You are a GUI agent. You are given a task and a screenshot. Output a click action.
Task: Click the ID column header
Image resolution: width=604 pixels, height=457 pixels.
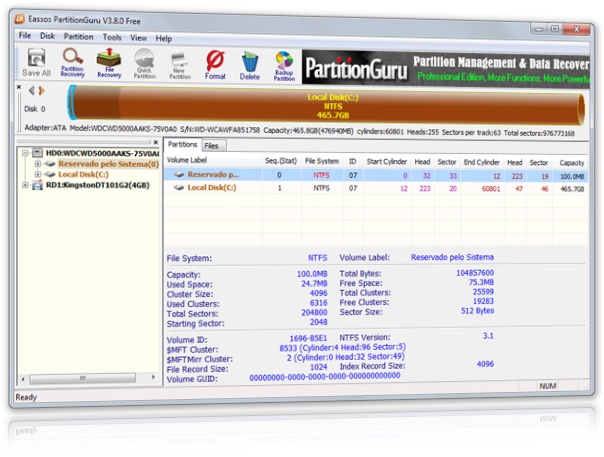(x=352, y=161)
